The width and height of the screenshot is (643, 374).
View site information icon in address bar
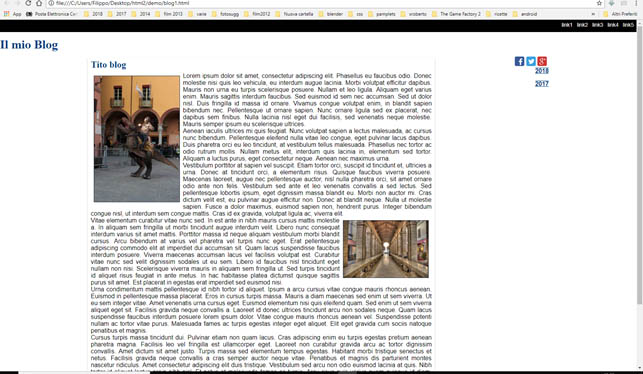[51, 3]
